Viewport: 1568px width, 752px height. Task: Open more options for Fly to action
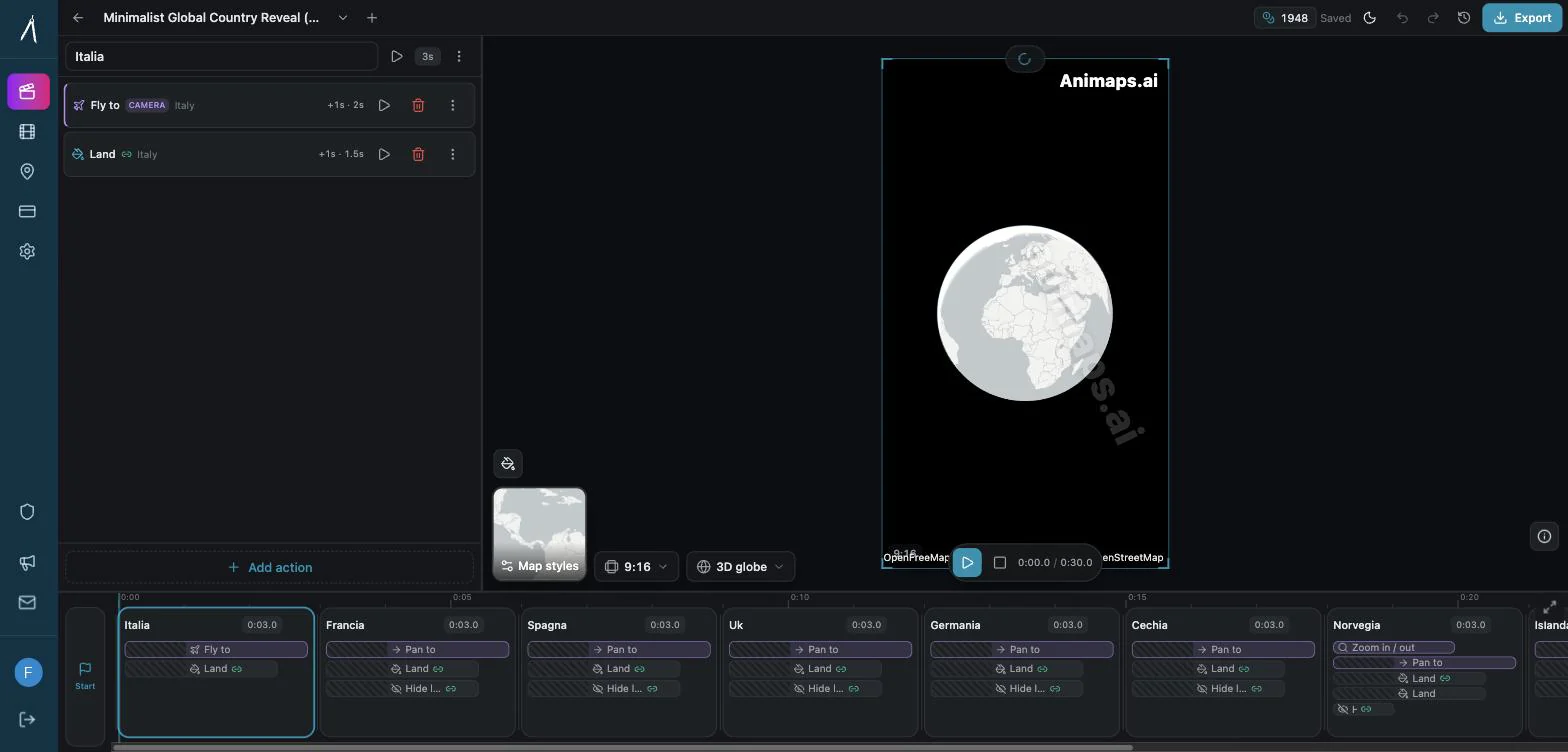(452, 105)
